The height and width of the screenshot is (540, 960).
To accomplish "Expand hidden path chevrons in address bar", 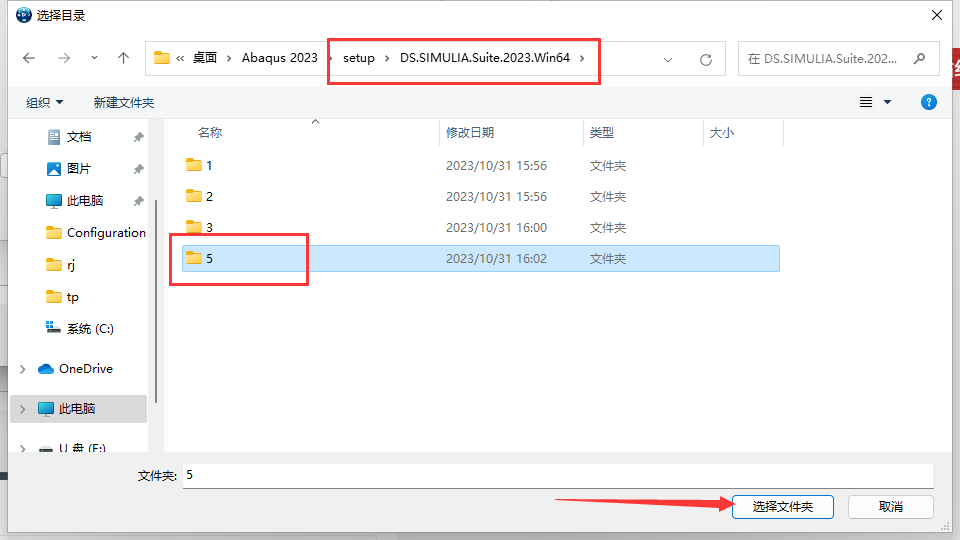I will pos(180,58).
